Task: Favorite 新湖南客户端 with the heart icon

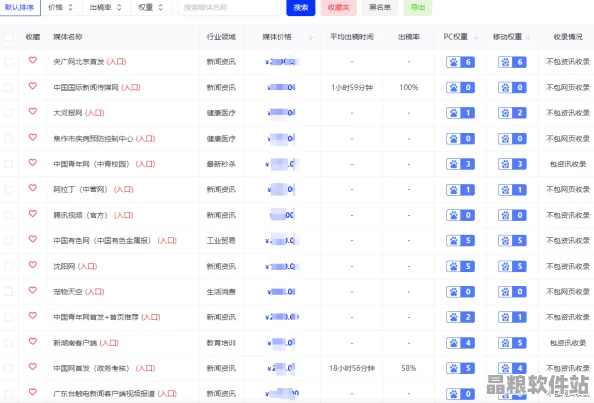Action: click(x=33, y=341)
